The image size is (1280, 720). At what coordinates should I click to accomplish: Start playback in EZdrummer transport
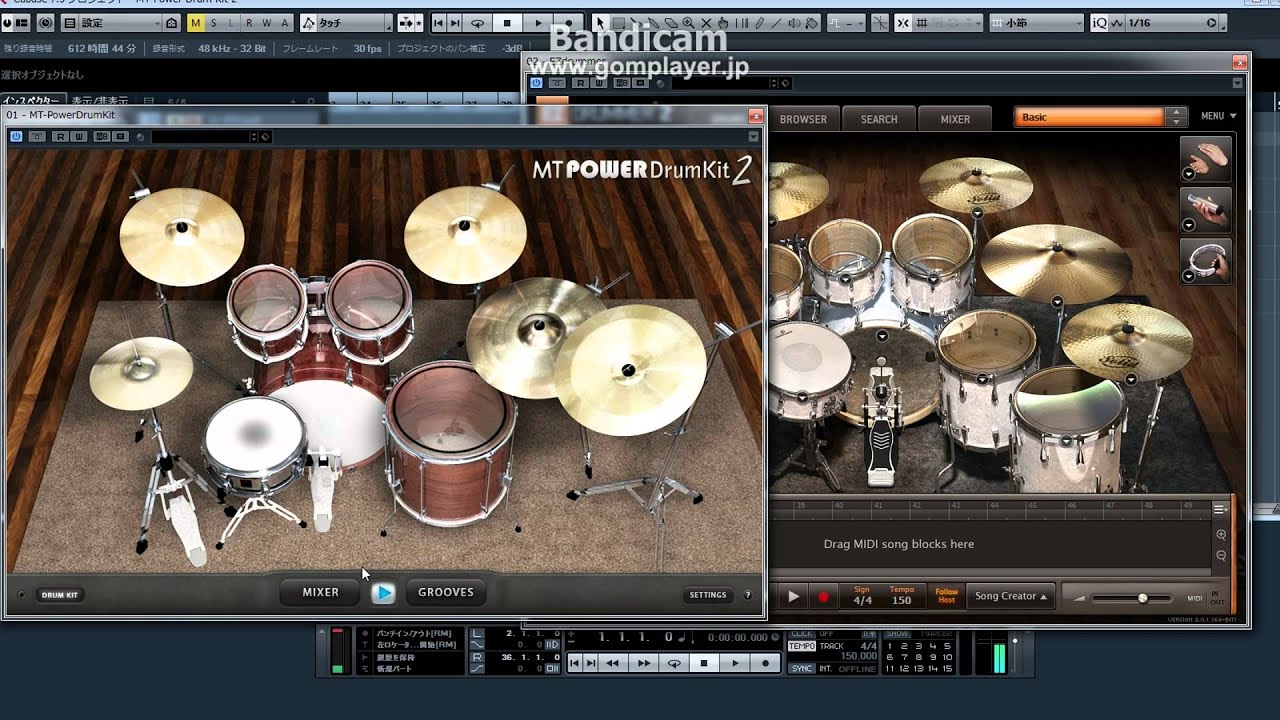[x=793, y=597]
